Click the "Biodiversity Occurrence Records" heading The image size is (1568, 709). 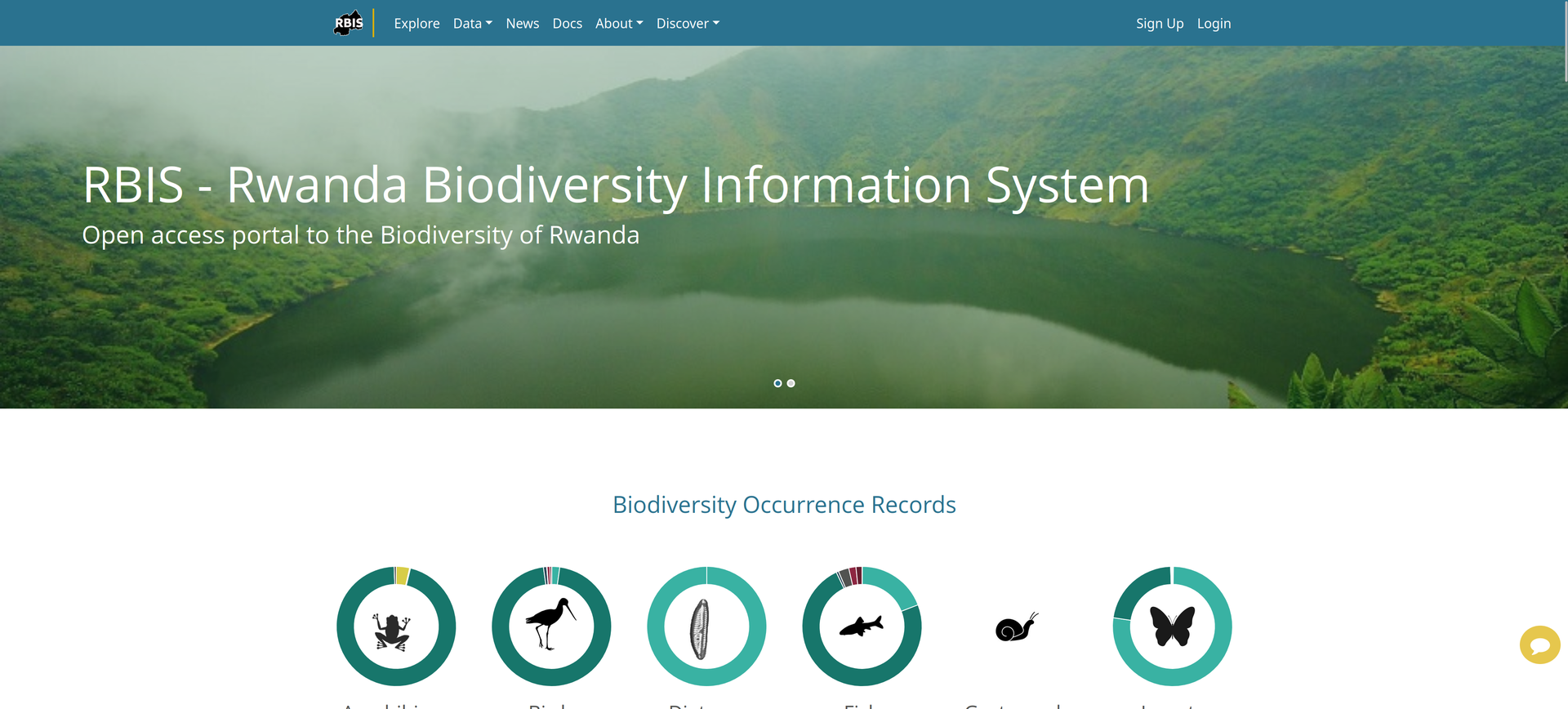[784, 505]
